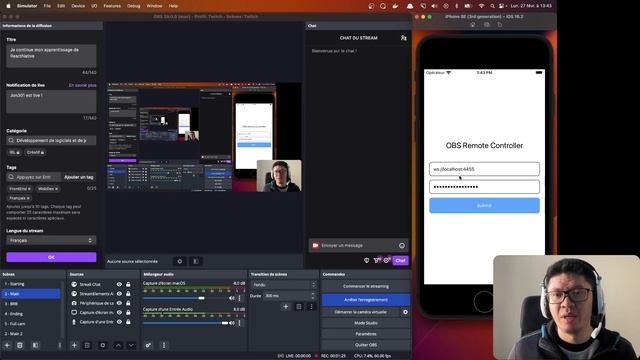Click Commencer le streaming button

tap(366, 286)
